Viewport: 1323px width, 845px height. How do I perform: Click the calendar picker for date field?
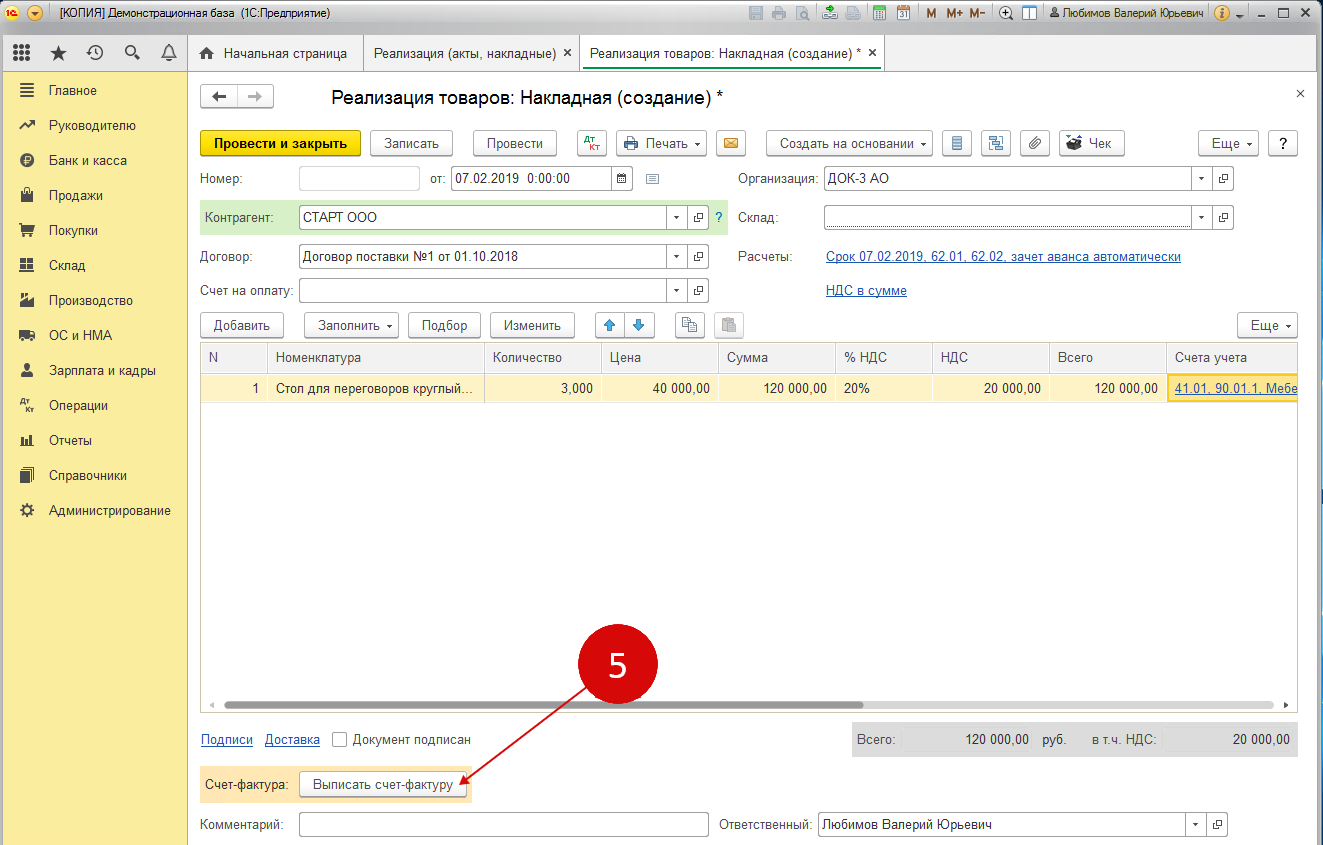pyautogui.click(x=622, y=179)
